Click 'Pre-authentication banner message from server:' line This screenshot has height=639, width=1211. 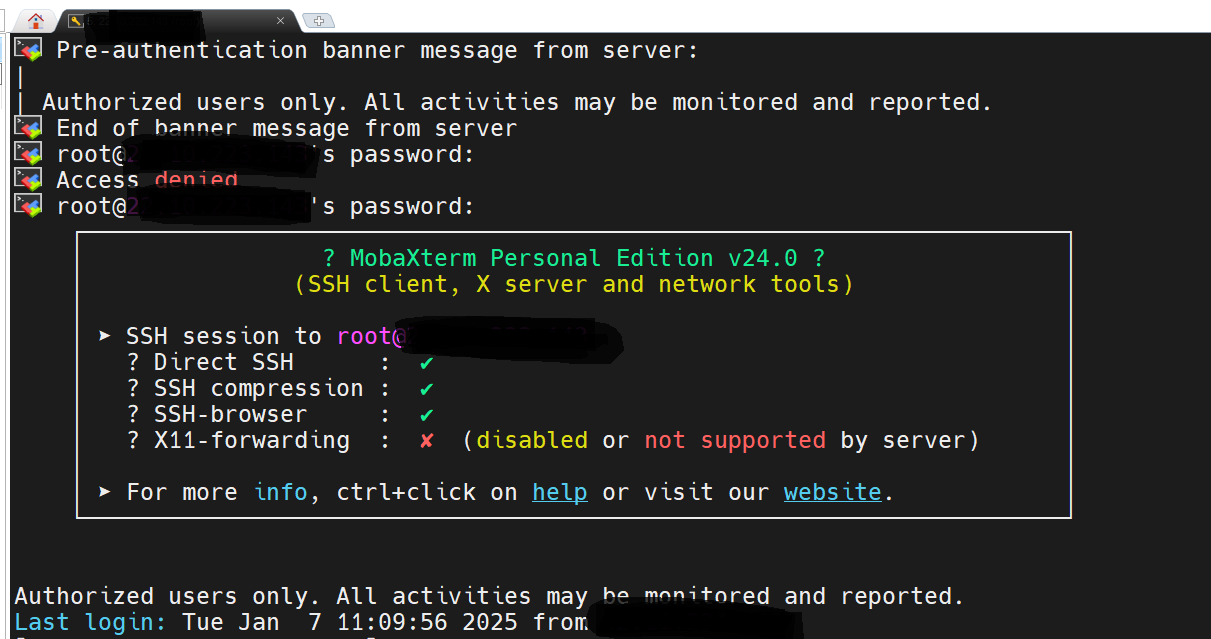pos(377,50)
